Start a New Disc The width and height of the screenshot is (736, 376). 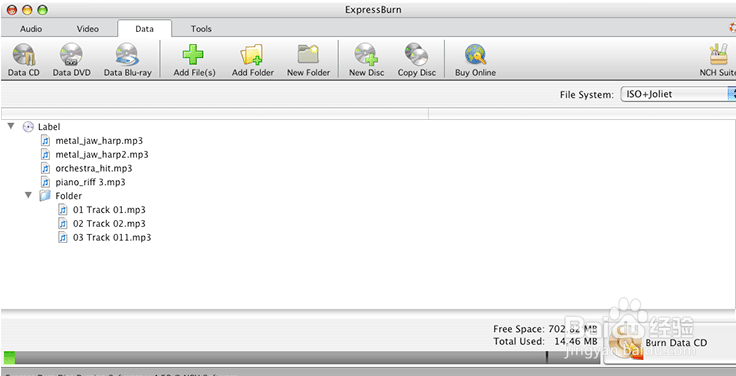click(x=366, y=55)
